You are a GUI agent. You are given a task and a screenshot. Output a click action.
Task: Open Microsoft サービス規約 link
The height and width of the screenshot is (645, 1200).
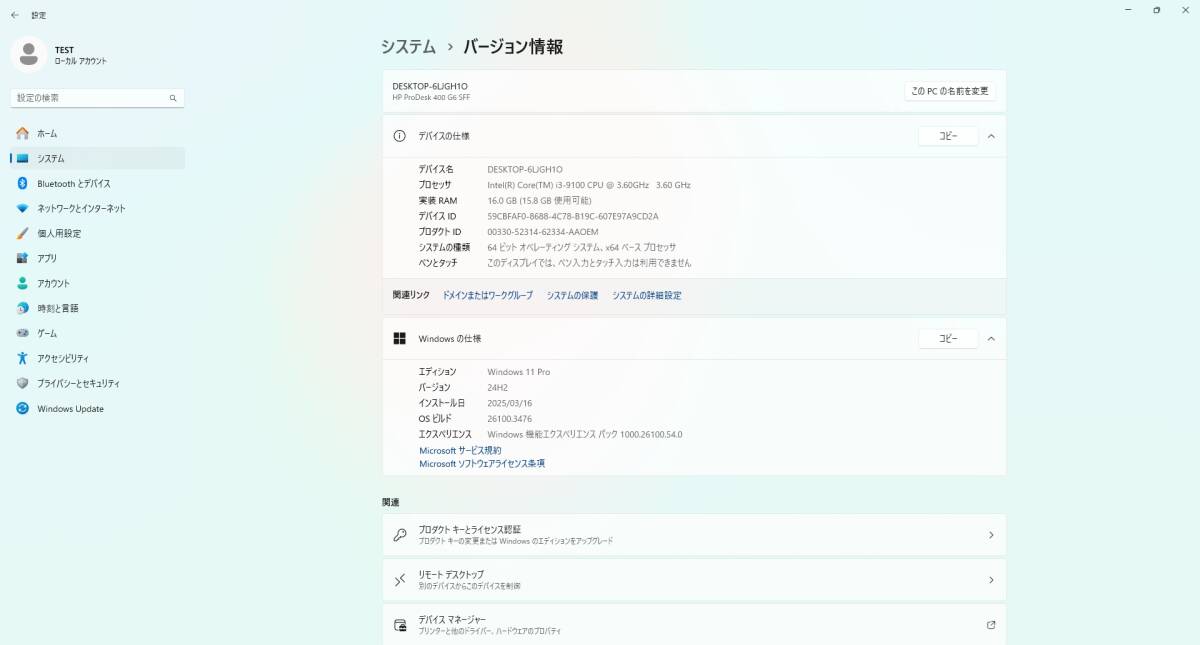(x=460, y=451)
